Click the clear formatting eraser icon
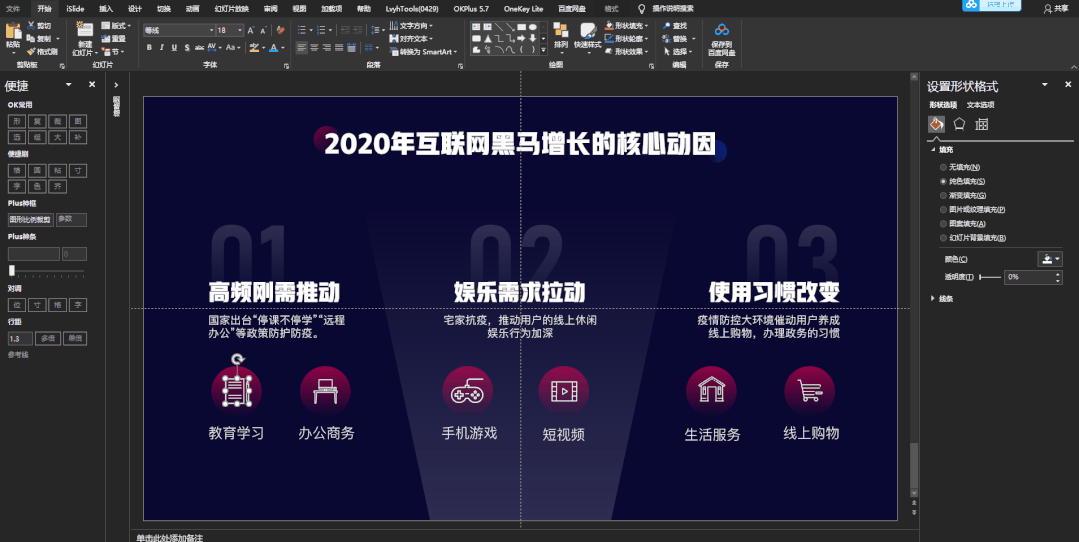 280,30
